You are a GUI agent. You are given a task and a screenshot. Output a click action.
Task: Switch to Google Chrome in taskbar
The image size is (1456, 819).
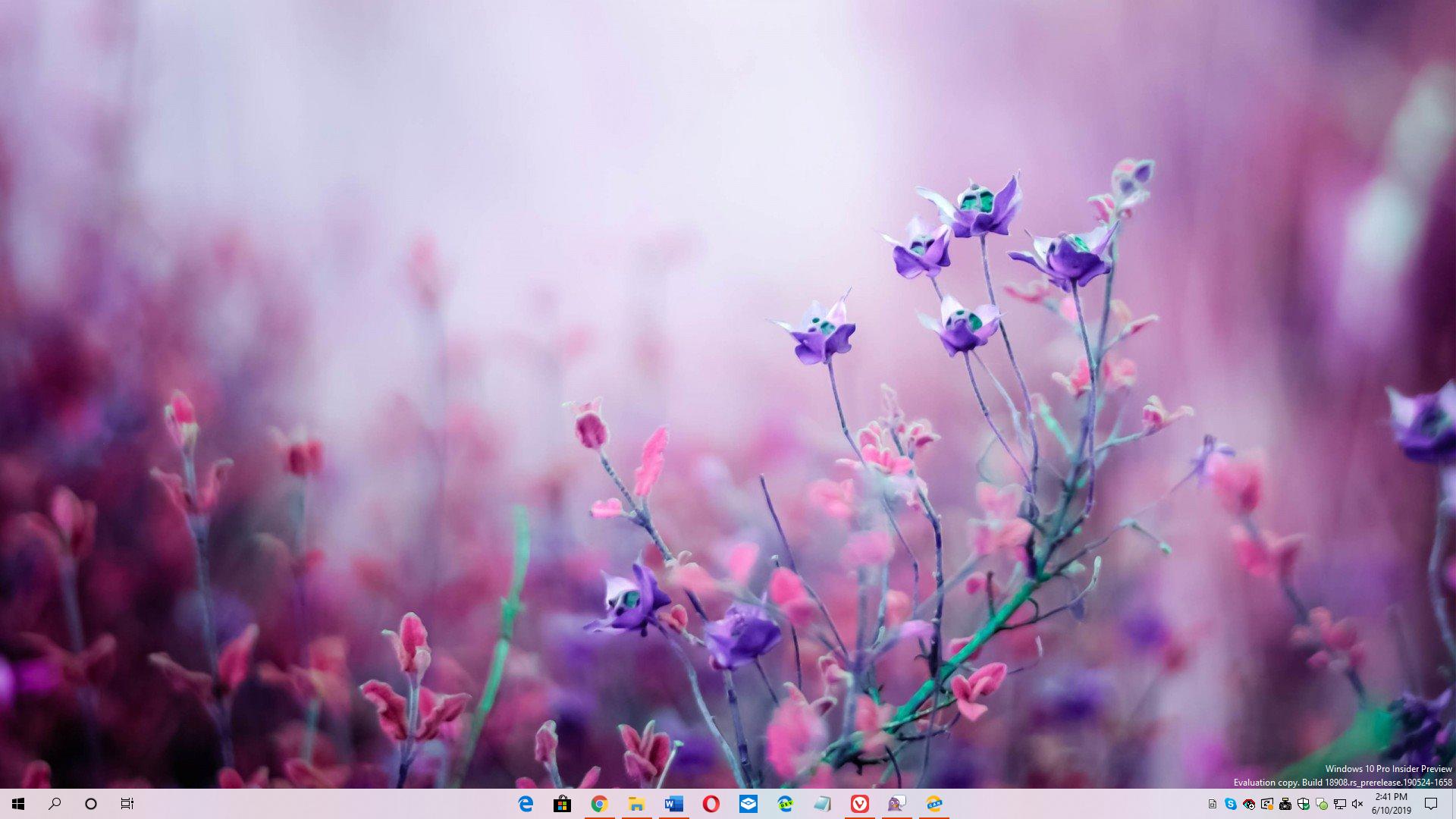pos(600,804)
